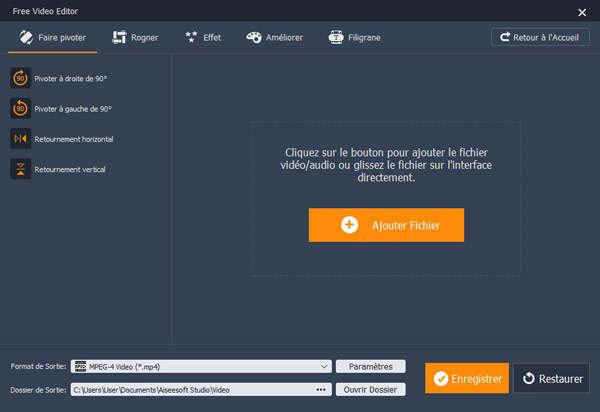Click the MPEG format icon in output field
600x412 pixels.
pos(80,366)
